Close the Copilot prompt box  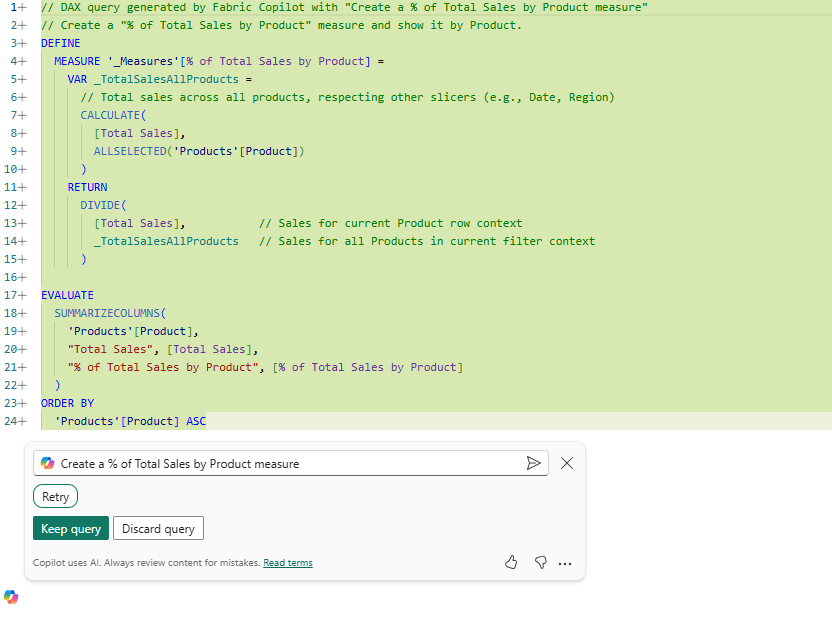pos(567,463)
